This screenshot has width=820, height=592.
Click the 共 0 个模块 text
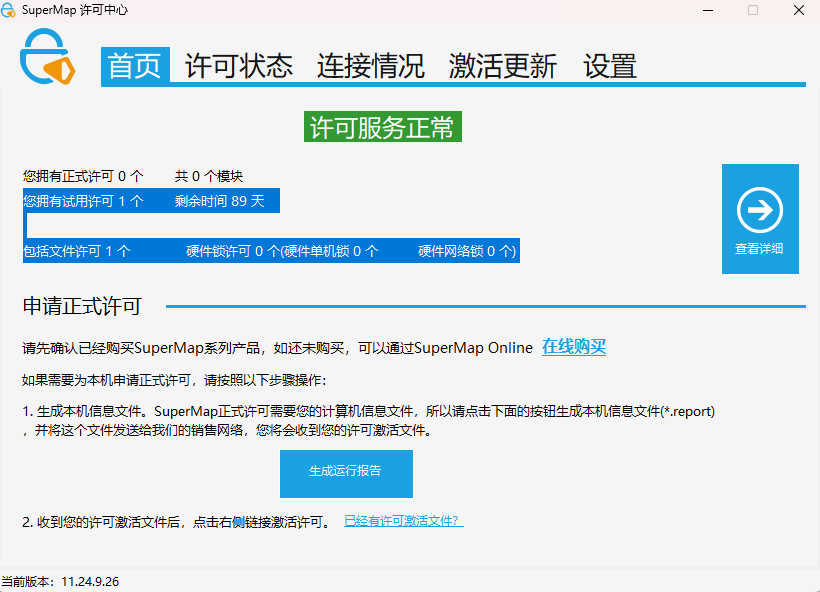pyautogui.click(x=209, y=176)
